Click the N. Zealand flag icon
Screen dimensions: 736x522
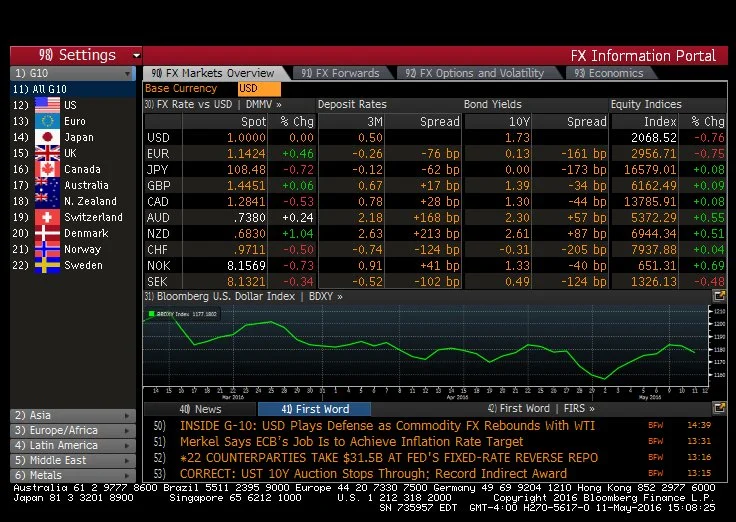point(47,200)
